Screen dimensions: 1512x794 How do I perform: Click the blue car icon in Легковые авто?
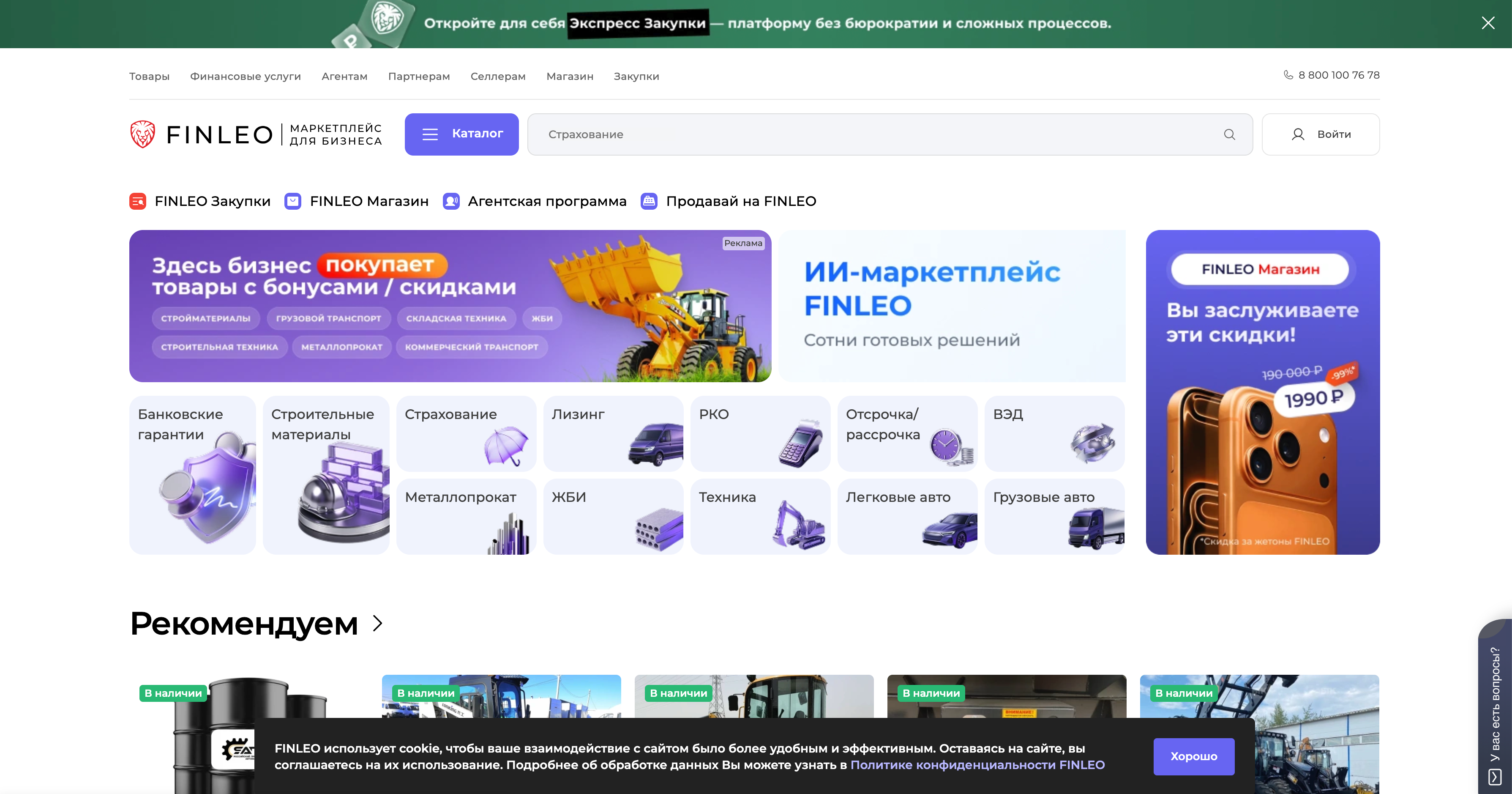click(x=950, y=530)
